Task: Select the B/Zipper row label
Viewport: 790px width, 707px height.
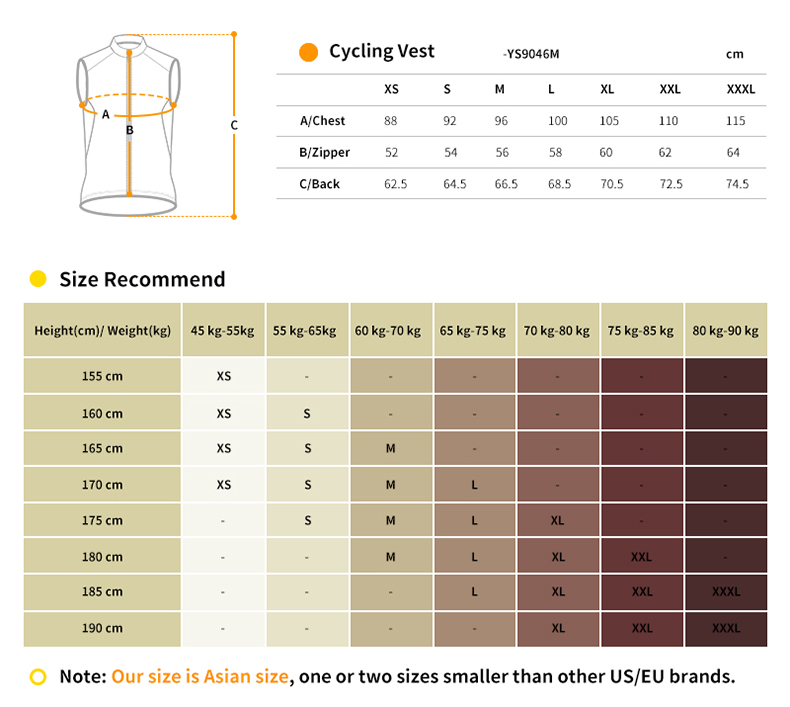Action: point(324,153)
